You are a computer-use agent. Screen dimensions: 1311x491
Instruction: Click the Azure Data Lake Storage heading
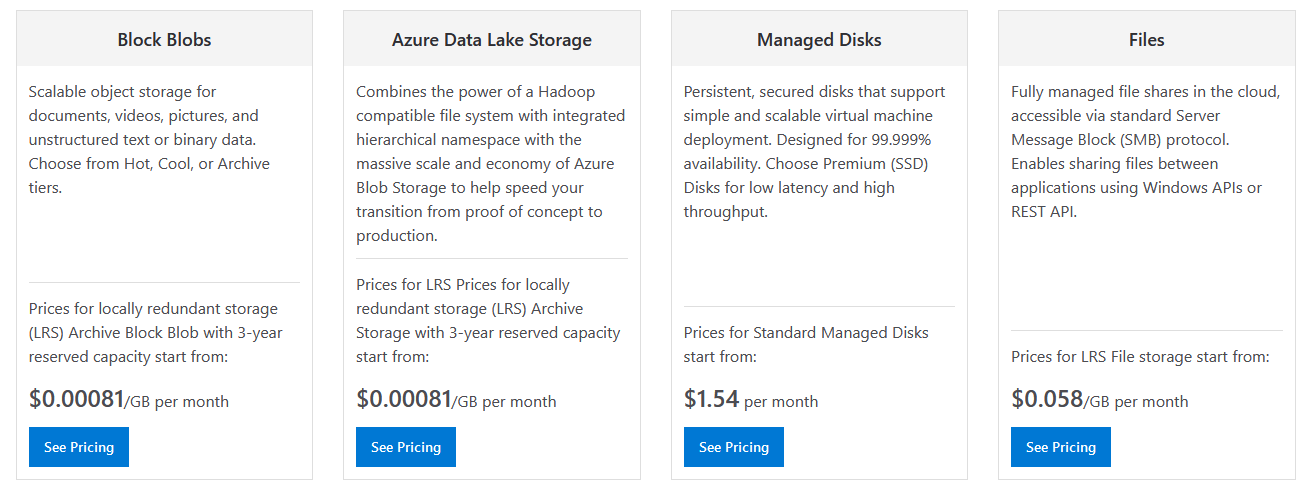point(492,40)
